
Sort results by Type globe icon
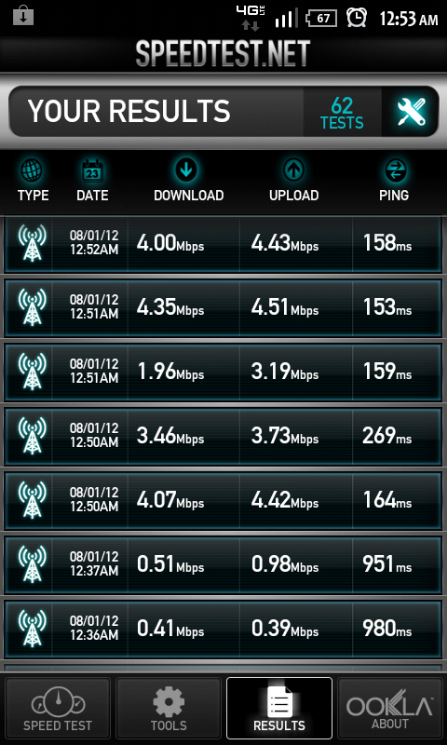[32, 170]
